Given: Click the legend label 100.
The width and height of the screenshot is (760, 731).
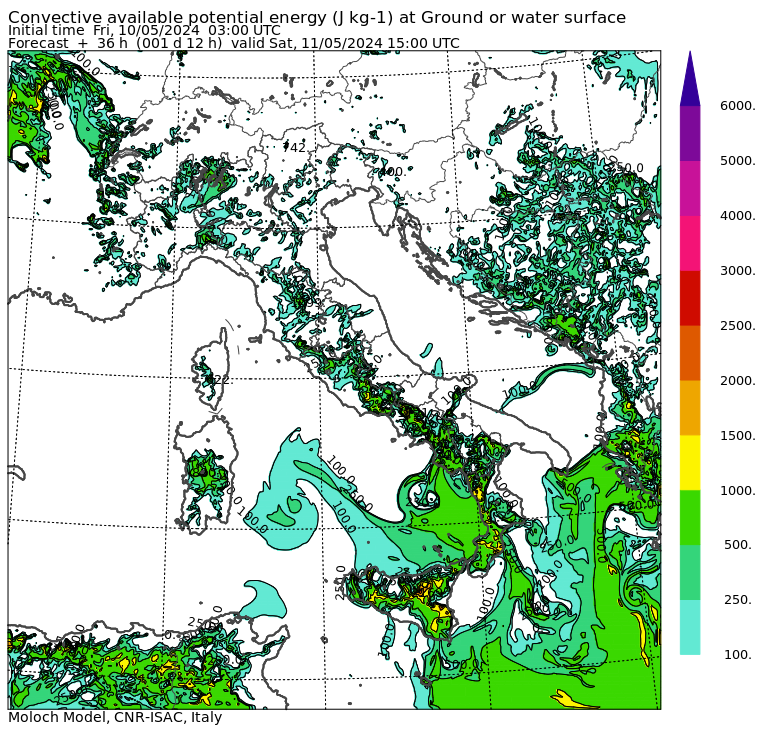Looking at the screenshot, I should 739,654.
